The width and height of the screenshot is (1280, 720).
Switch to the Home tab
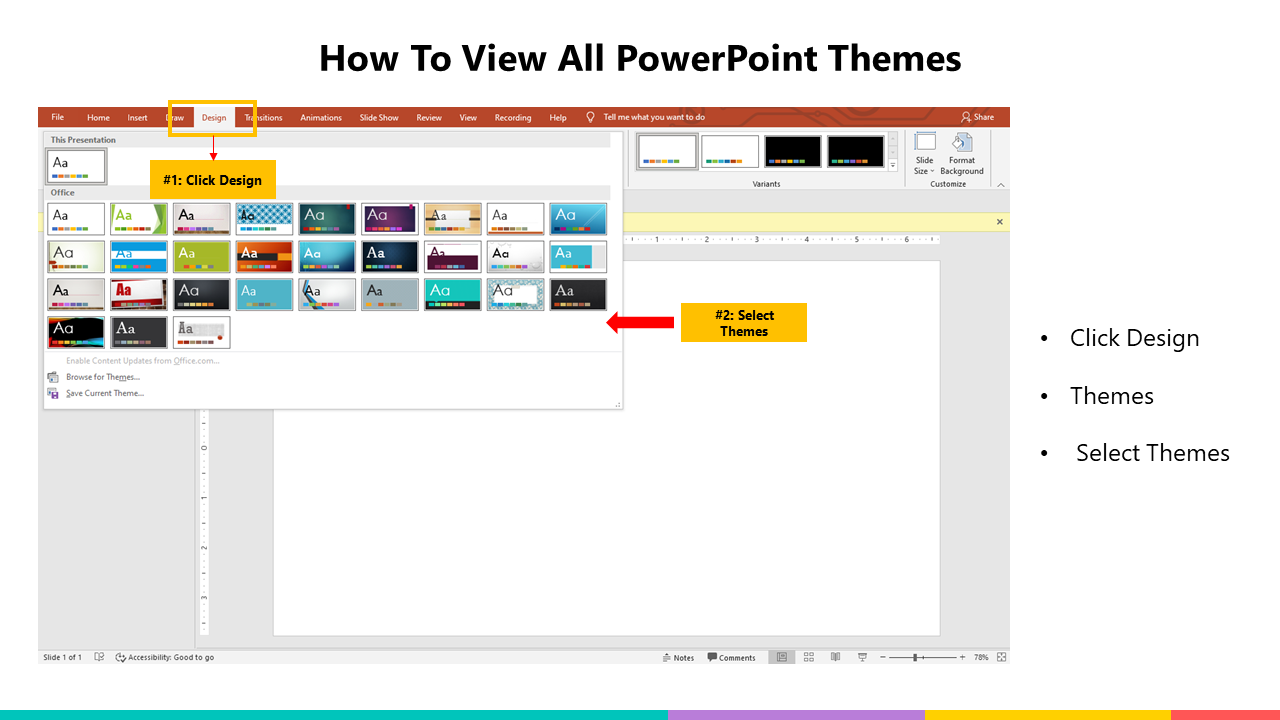click(x=98, y=117)
